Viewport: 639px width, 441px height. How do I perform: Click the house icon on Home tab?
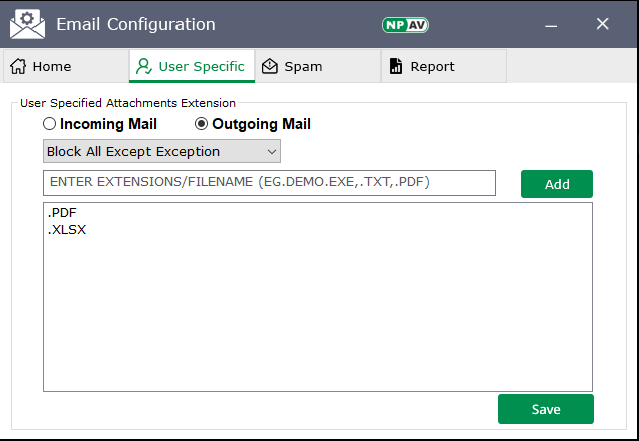[x=18, y=67]
